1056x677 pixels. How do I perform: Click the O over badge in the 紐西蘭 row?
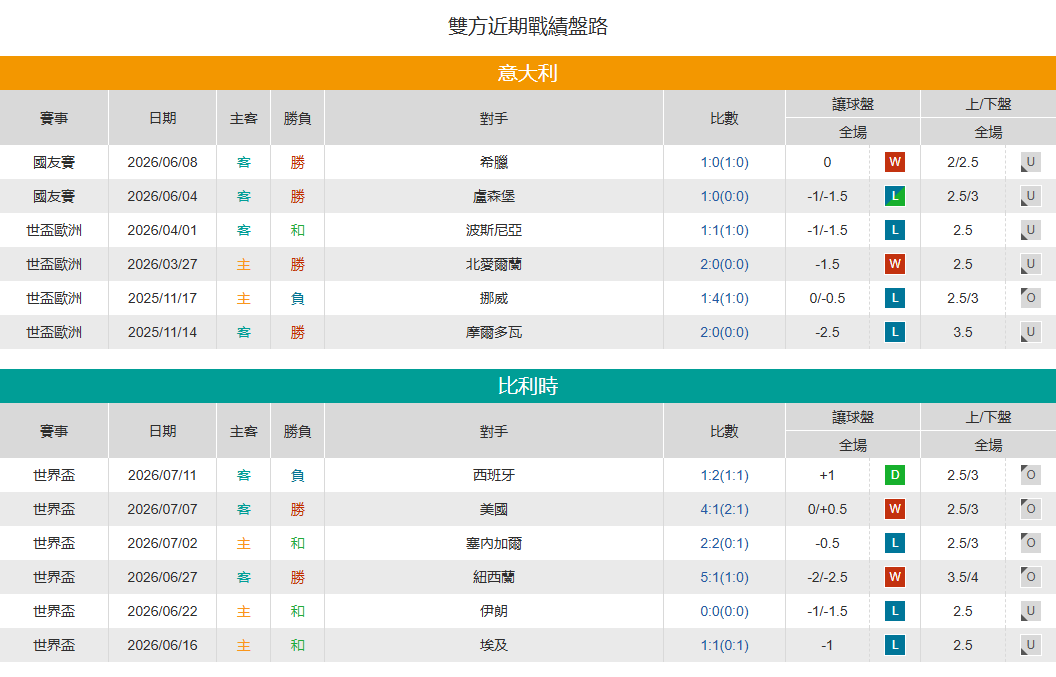(x=1030, y=577)
